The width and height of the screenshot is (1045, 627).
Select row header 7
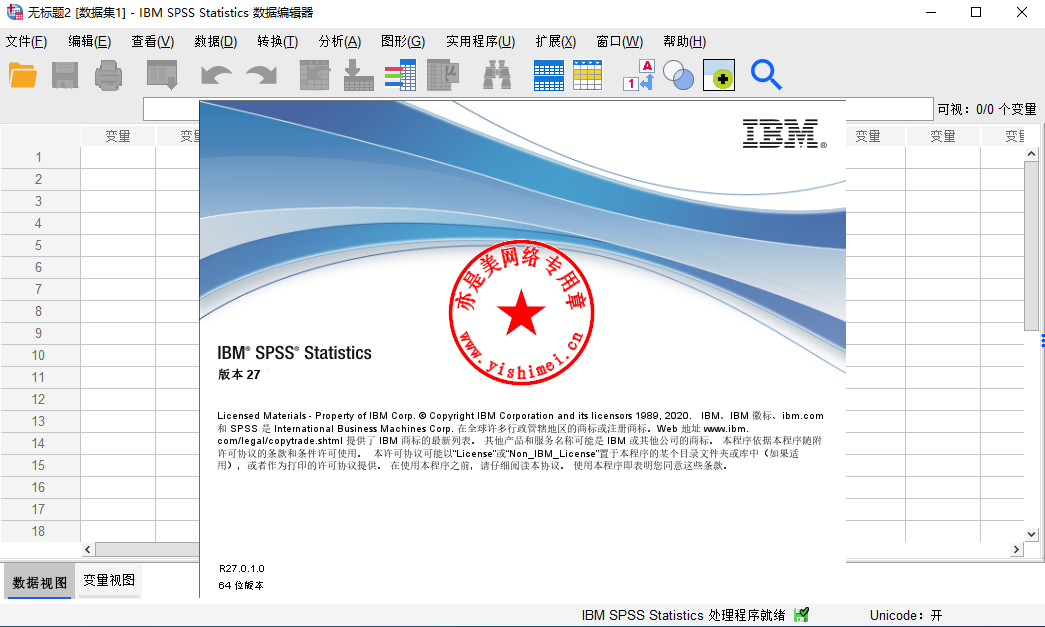coord(39,289)
